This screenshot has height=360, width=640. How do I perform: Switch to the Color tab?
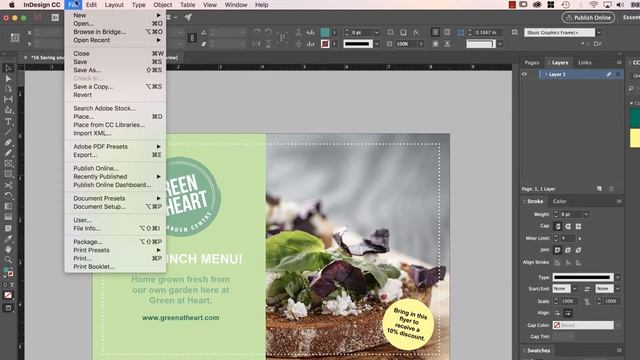coord(559,201)
